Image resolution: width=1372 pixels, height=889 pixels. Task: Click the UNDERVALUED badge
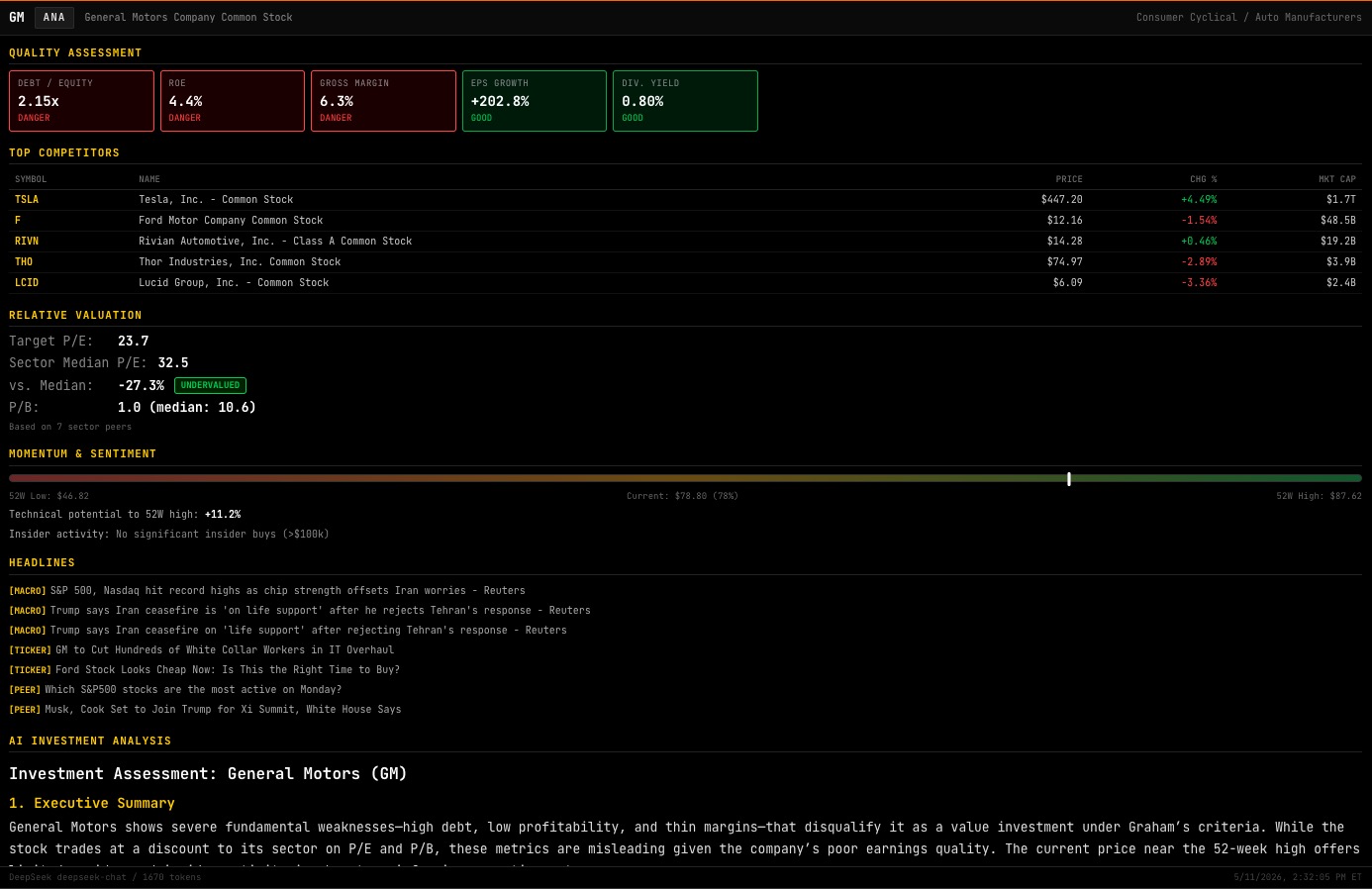pos(210,385)
